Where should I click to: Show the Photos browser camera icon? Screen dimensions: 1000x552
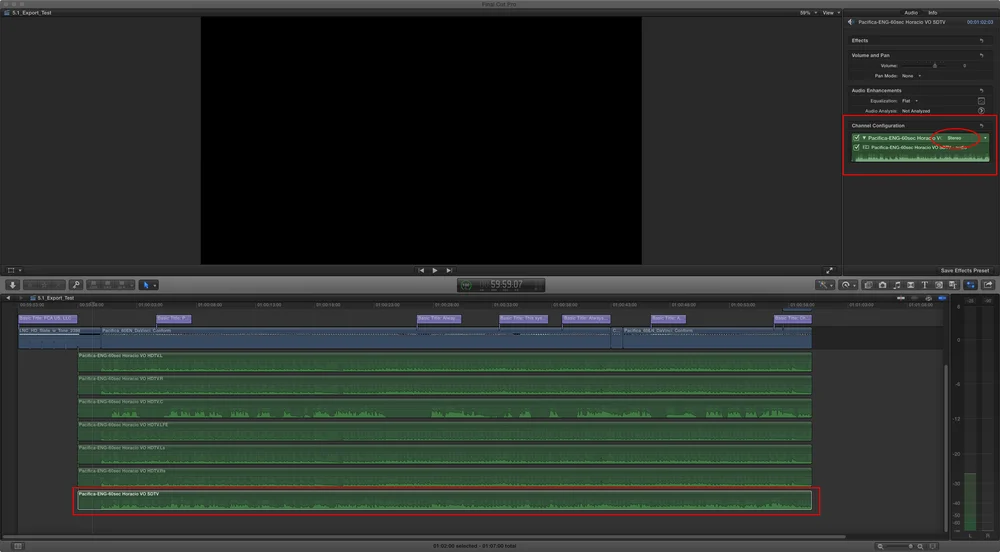click(x=883, y=285)
